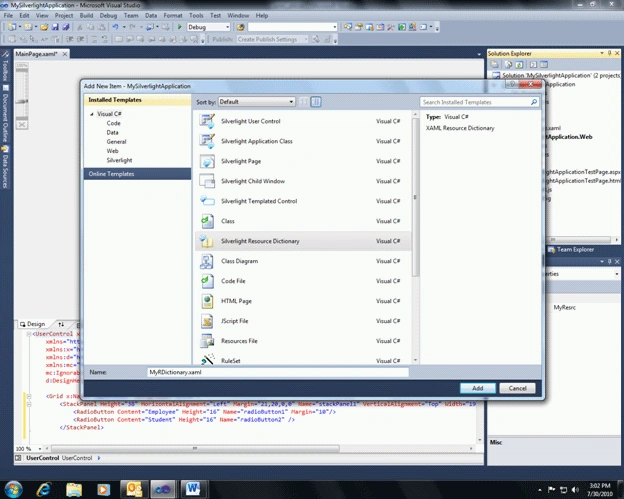Viewport: 624px width, 499px height.
Task: Click the Cancel button
Action: click(x=517, y=388)
